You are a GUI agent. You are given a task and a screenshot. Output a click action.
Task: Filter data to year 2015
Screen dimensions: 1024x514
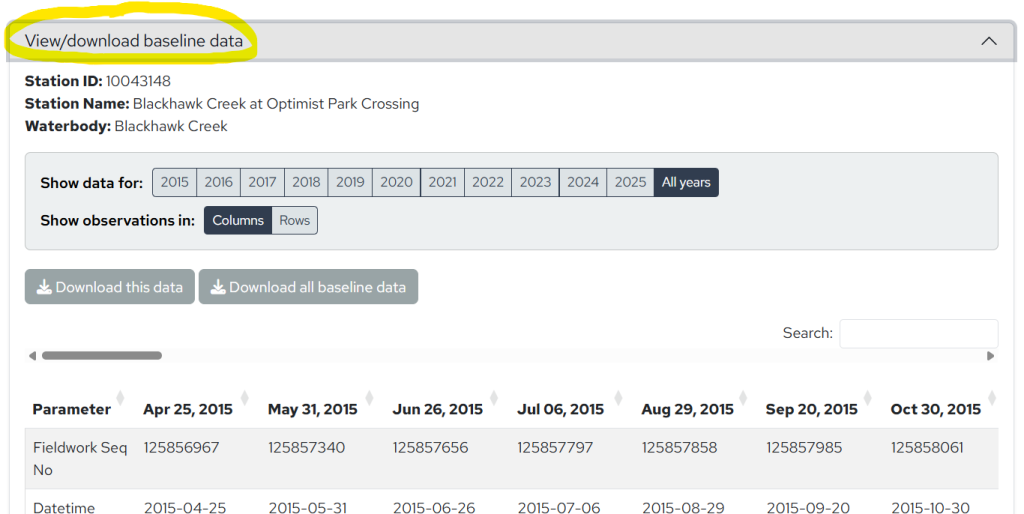(174, 182)
